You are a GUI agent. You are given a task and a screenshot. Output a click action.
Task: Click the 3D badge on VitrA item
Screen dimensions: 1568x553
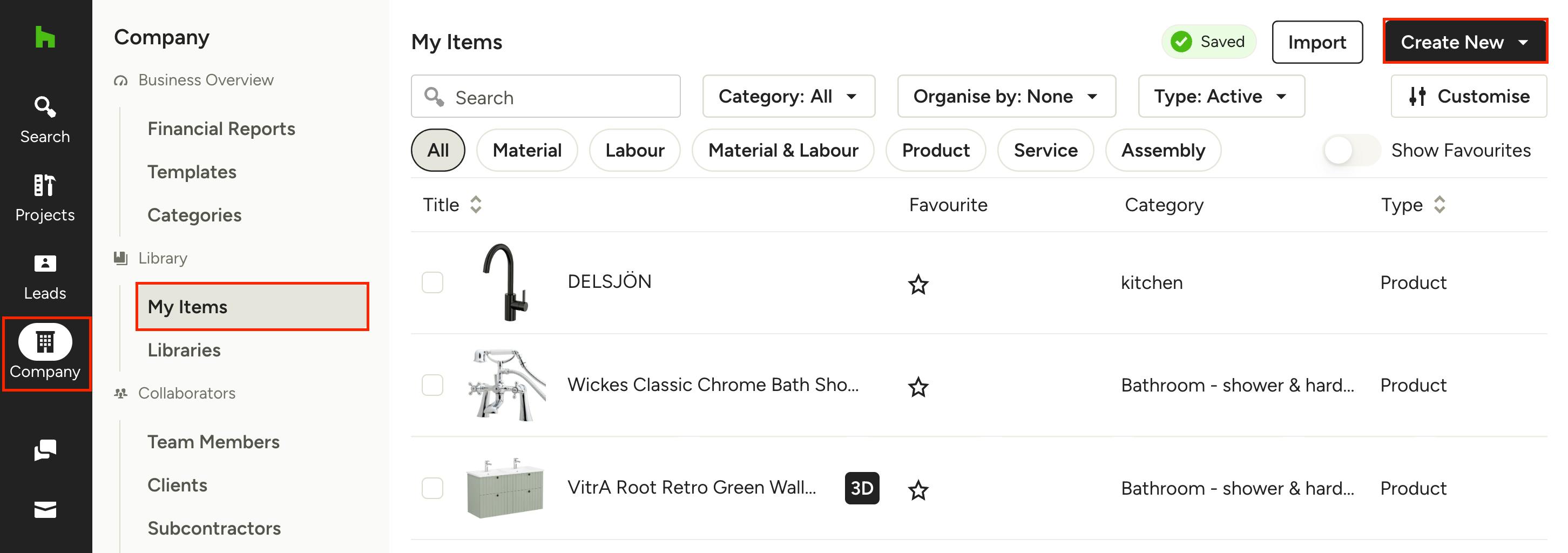pos(861,488)
